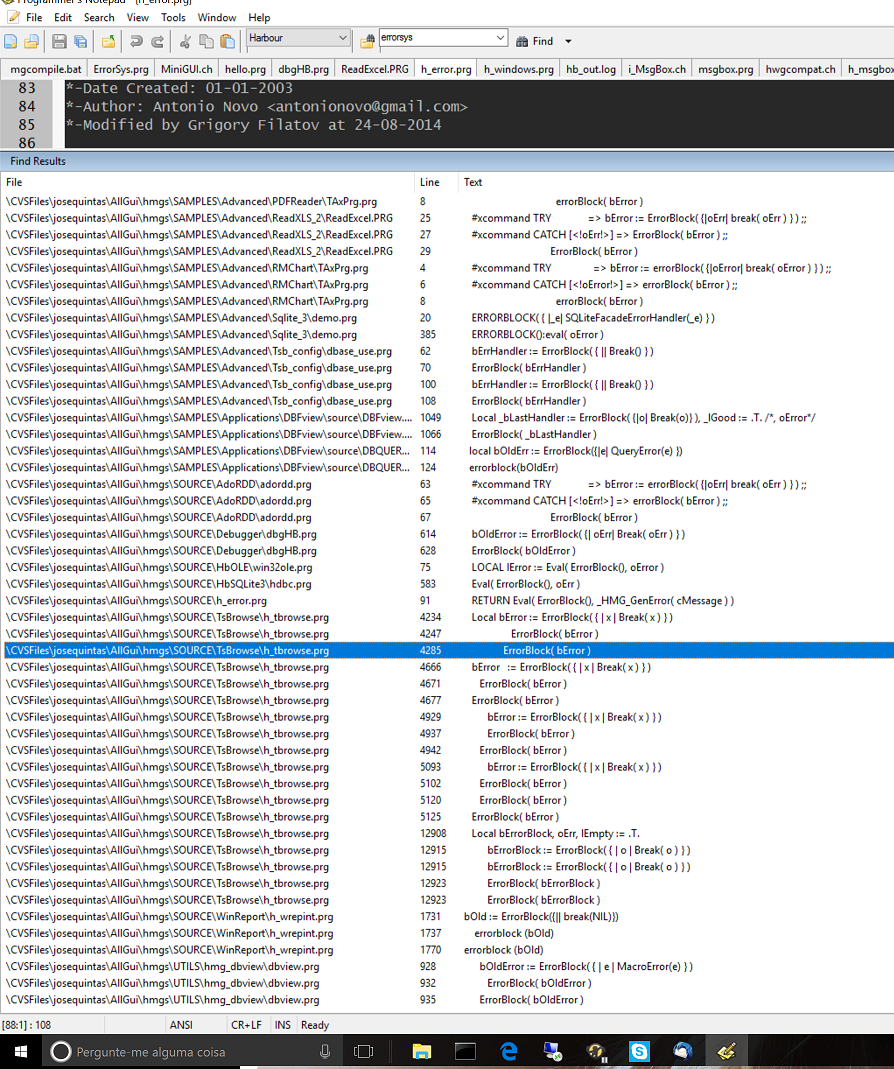The image size is (894, 1069).
Task: Open the Windows Start menu
Action: click(20, 1051)
